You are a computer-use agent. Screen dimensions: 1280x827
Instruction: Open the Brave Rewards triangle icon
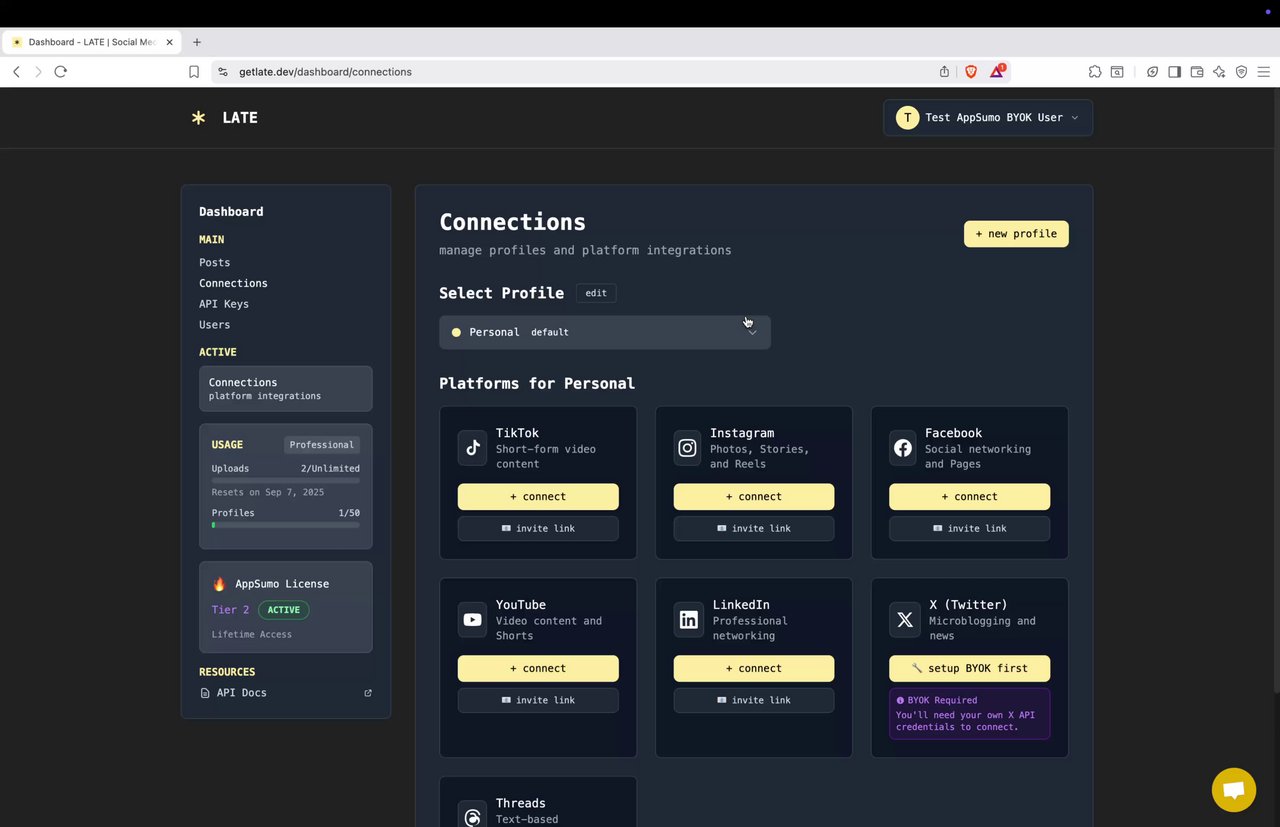998,71
